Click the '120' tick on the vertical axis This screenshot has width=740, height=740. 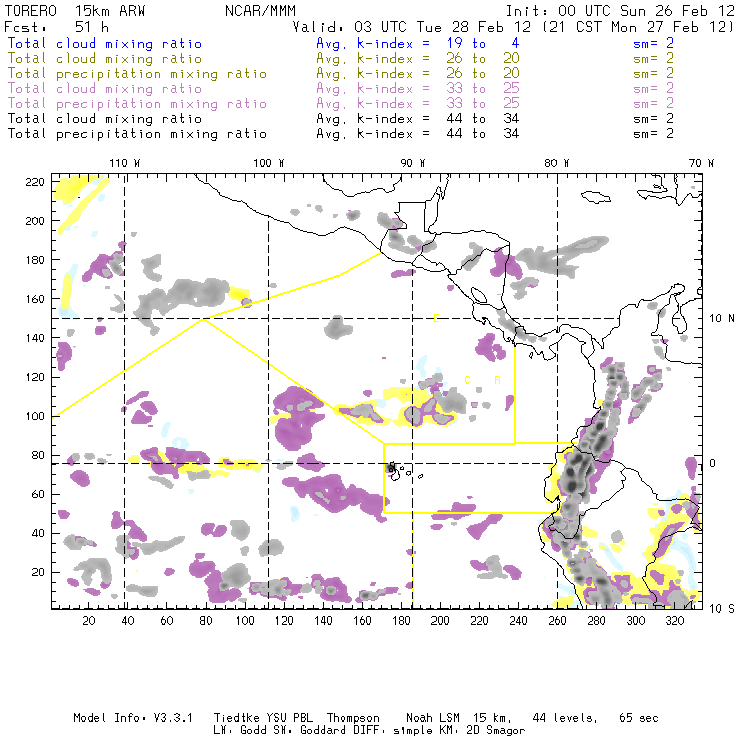click(x=35, y=377)
